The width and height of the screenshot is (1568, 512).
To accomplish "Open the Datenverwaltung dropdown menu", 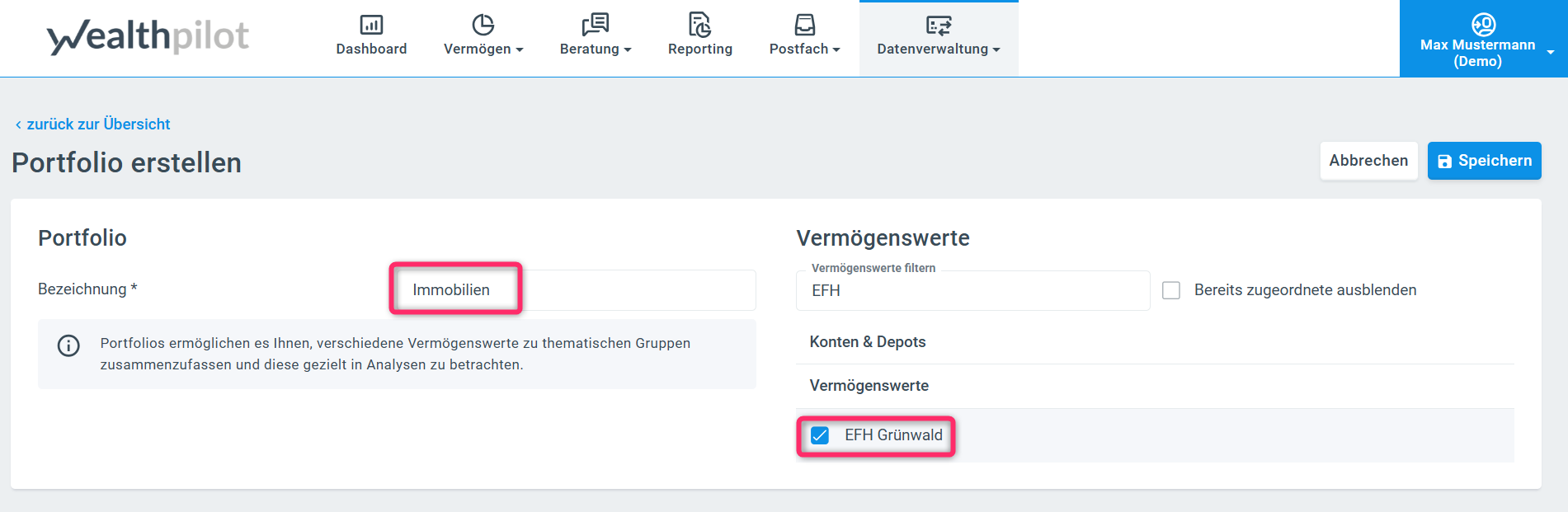I will click(939, 49).
